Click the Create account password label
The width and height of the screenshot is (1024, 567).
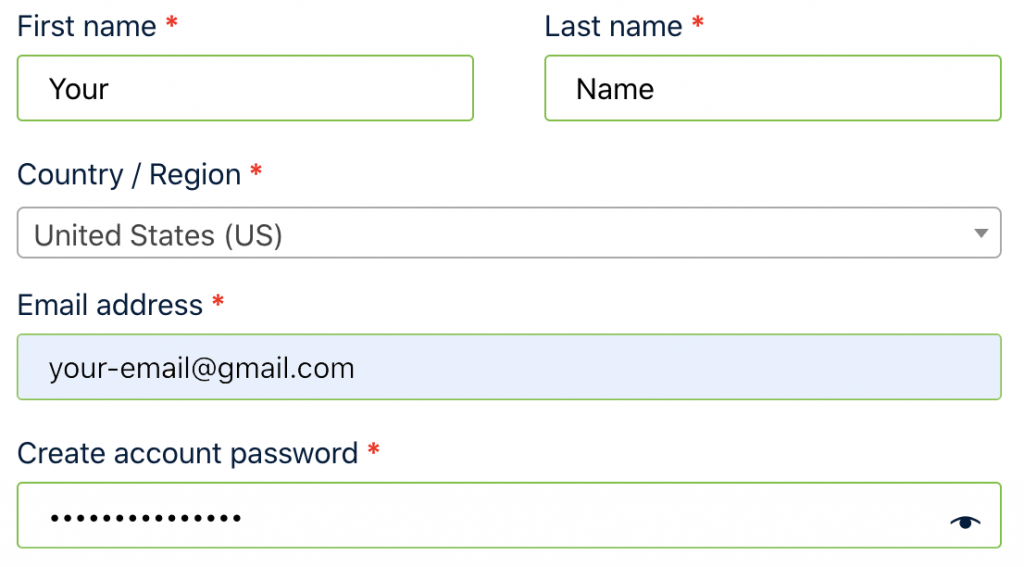click(x=187, y=453)
